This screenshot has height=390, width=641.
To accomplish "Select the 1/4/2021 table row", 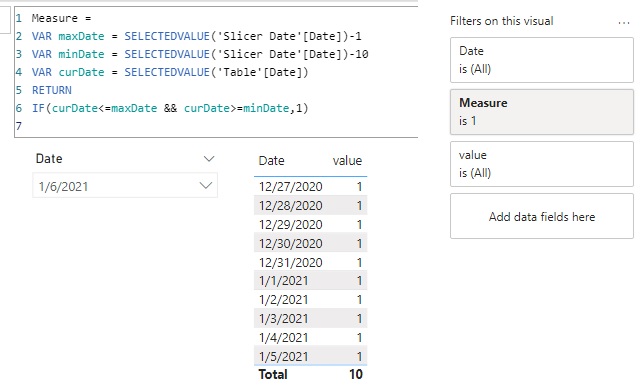I will 311,337.
